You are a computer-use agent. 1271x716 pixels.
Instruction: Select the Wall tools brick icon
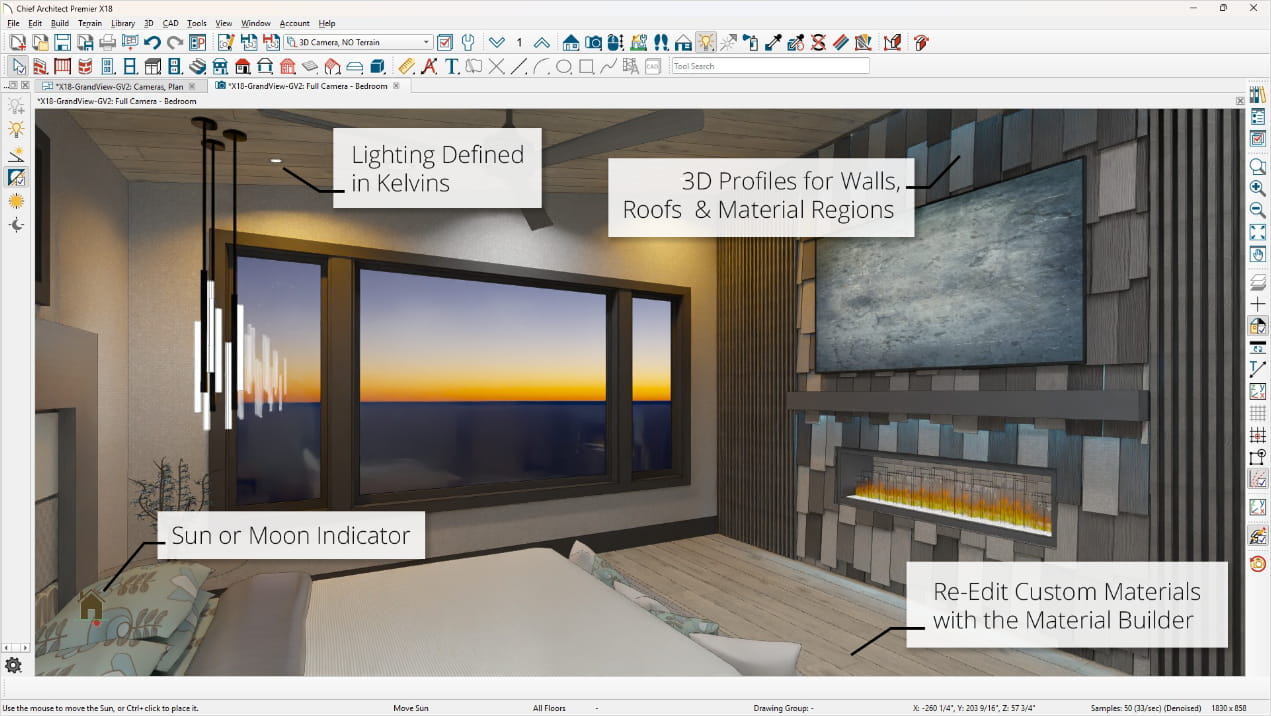(41, 67)
